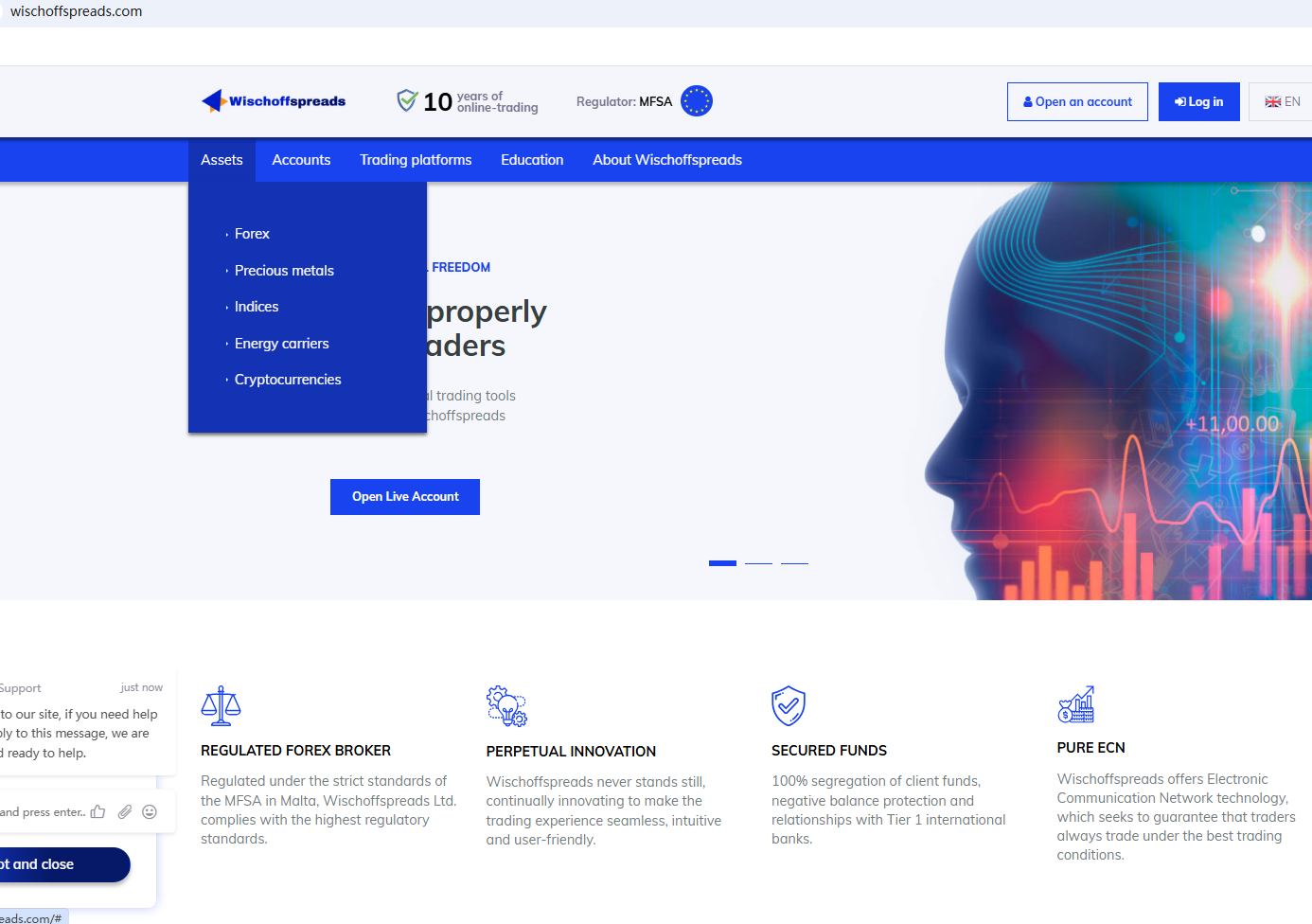Click the lightbulb Perpetual Innovation icon

click(506, 706)
